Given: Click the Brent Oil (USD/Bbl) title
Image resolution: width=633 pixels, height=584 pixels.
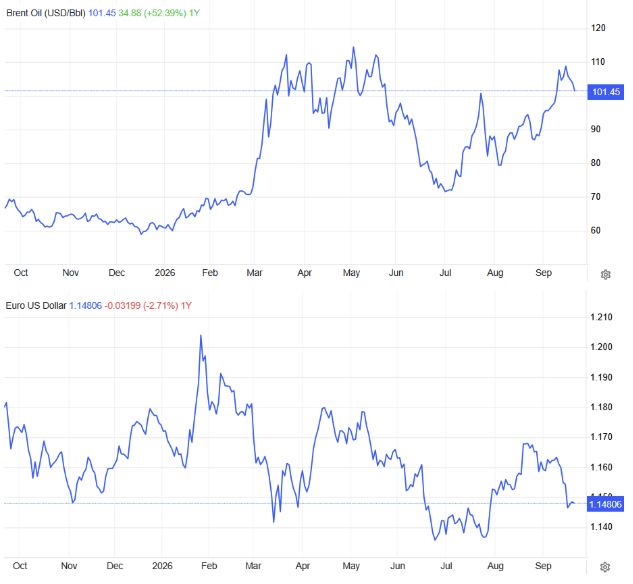Looking at the screenshot, I should pos(46,13).
